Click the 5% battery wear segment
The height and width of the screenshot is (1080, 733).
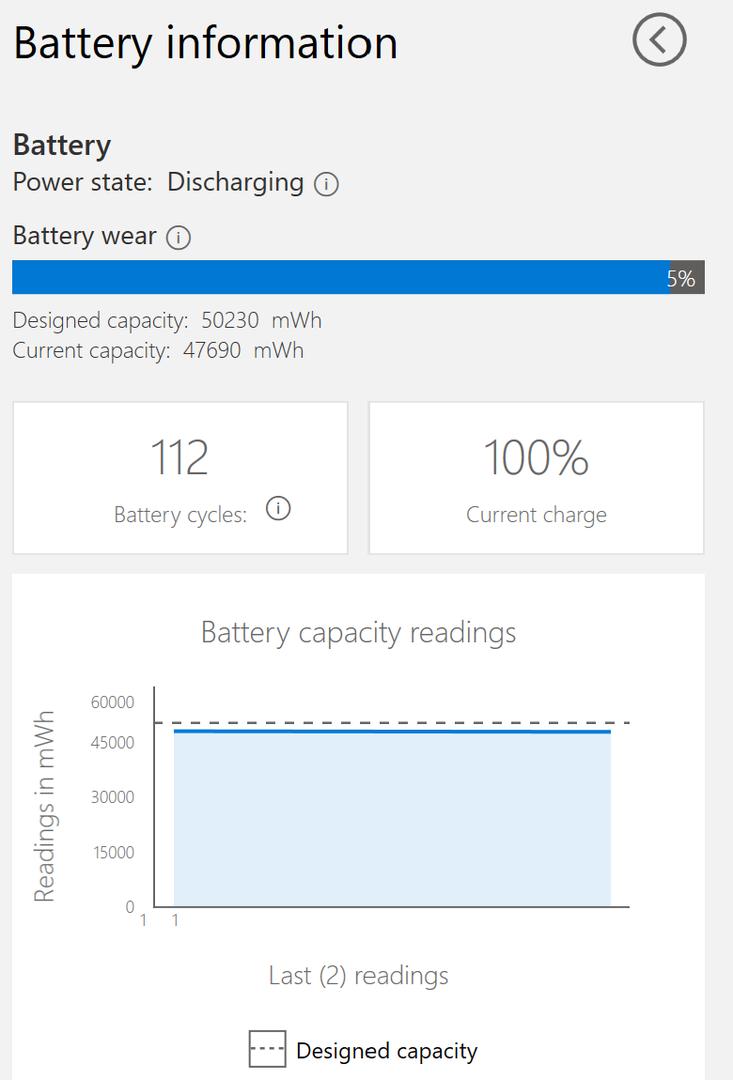tap(687, 278)
